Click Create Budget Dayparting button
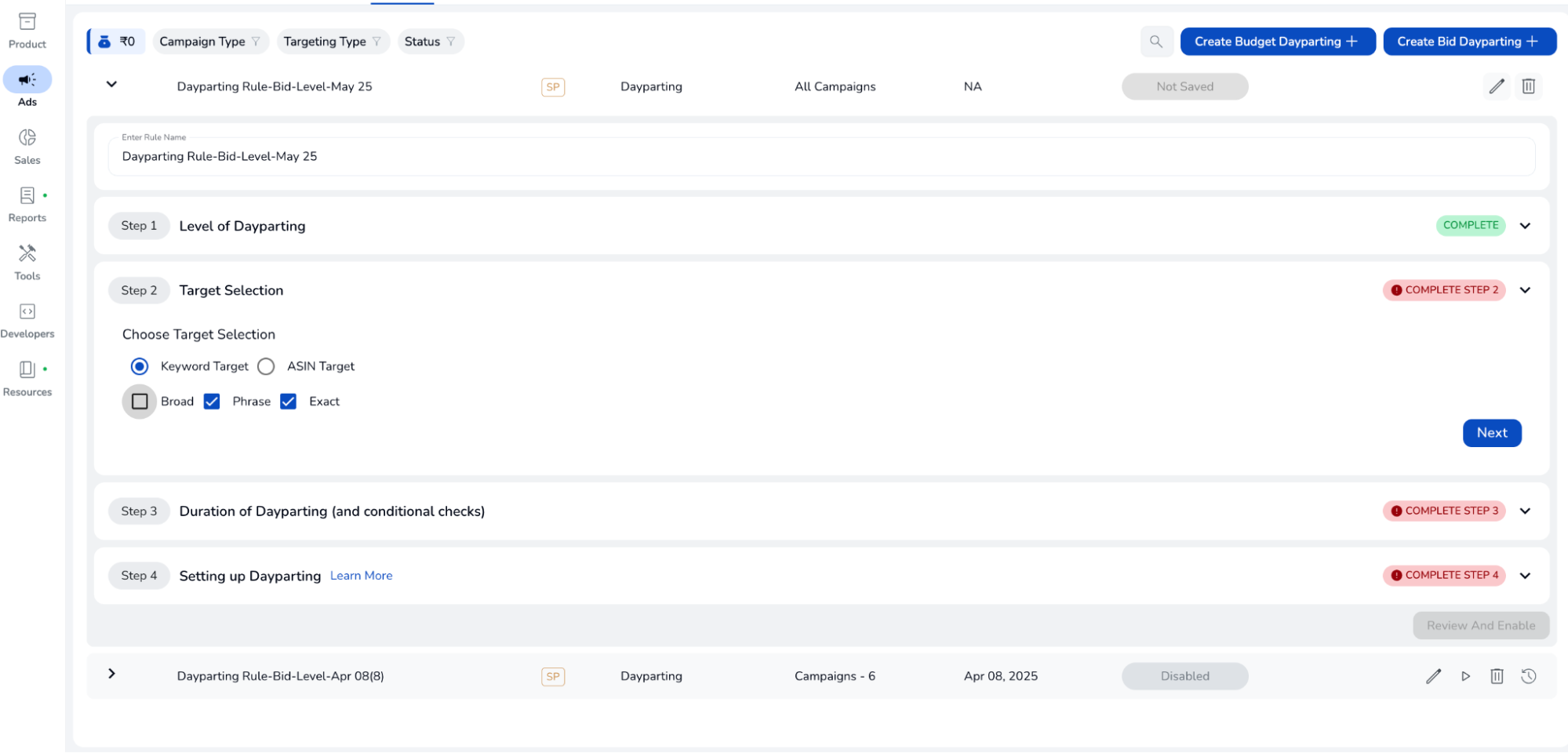Viewport: 1568px width, 753px height. [x=1278, y=42]
